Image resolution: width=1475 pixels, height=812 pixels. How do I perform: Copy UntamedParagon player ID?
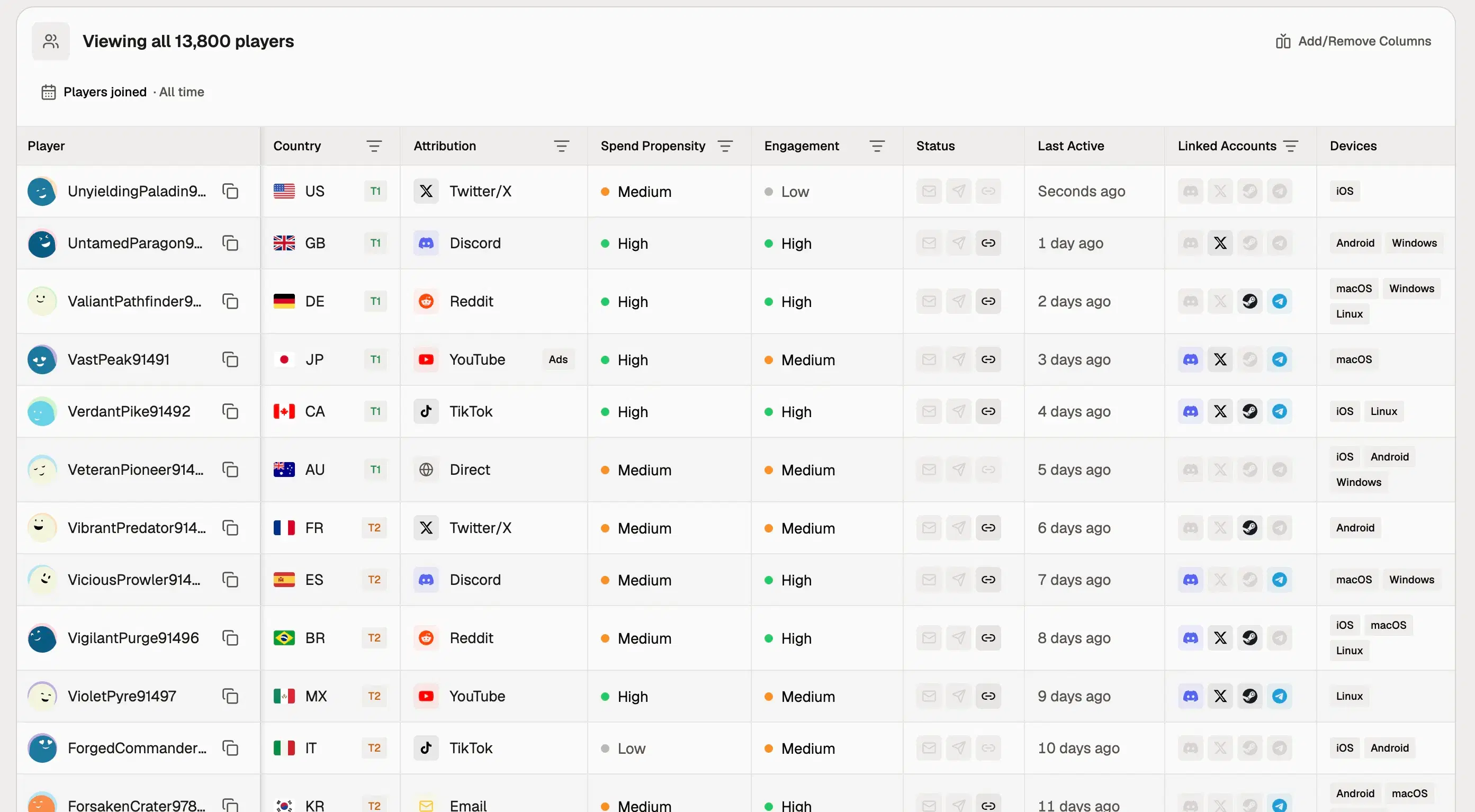(230, 243)
